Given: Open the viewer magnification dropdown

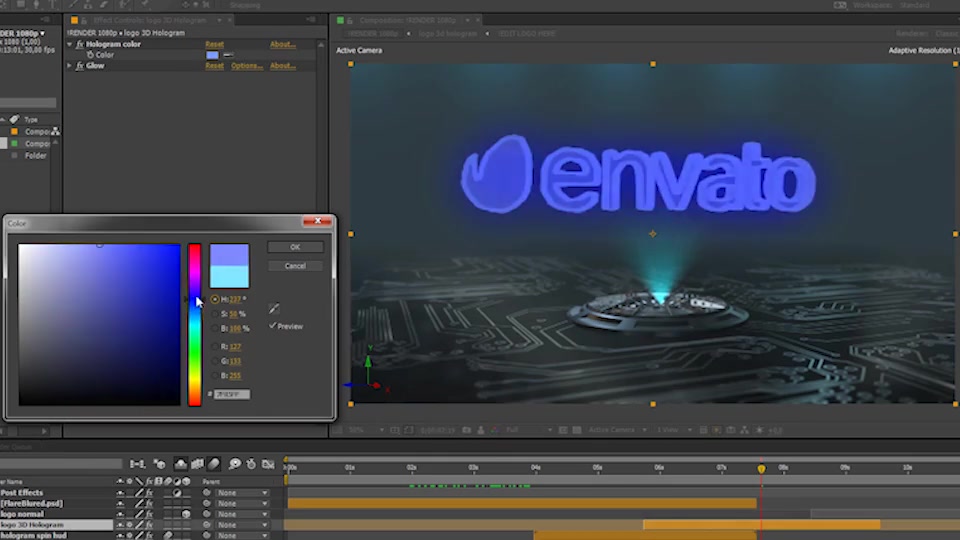Looking at the screenshot, I should [366, 430].
